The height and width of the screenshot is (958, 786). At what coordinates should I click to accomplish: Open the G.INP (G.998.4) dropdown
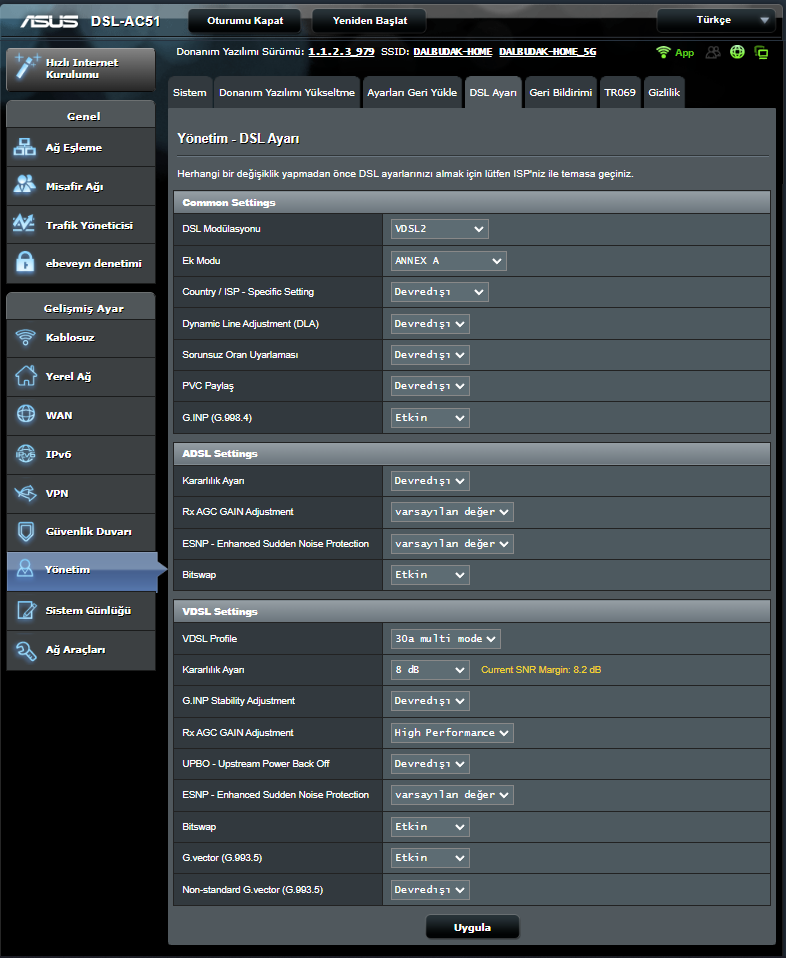(x=430, y=418)
